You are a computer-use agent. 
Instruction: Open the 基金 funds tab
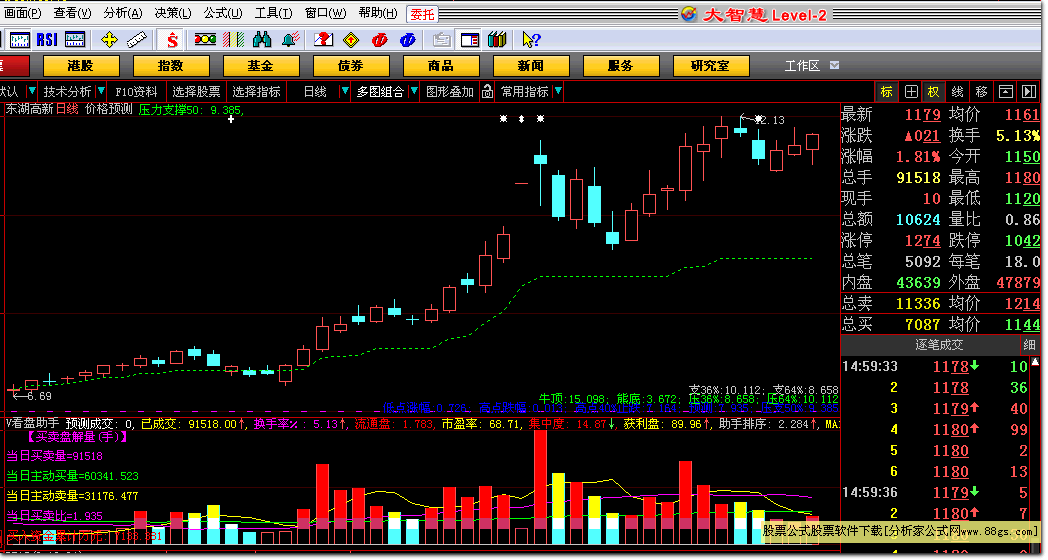(261, 65)
